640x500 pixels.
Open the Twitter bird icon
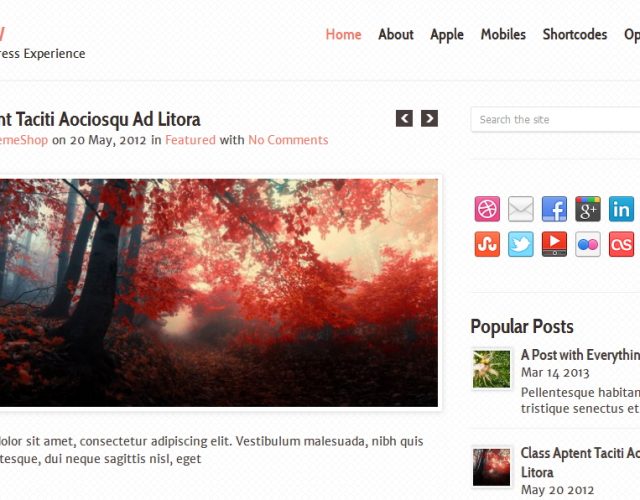point(520,244)
